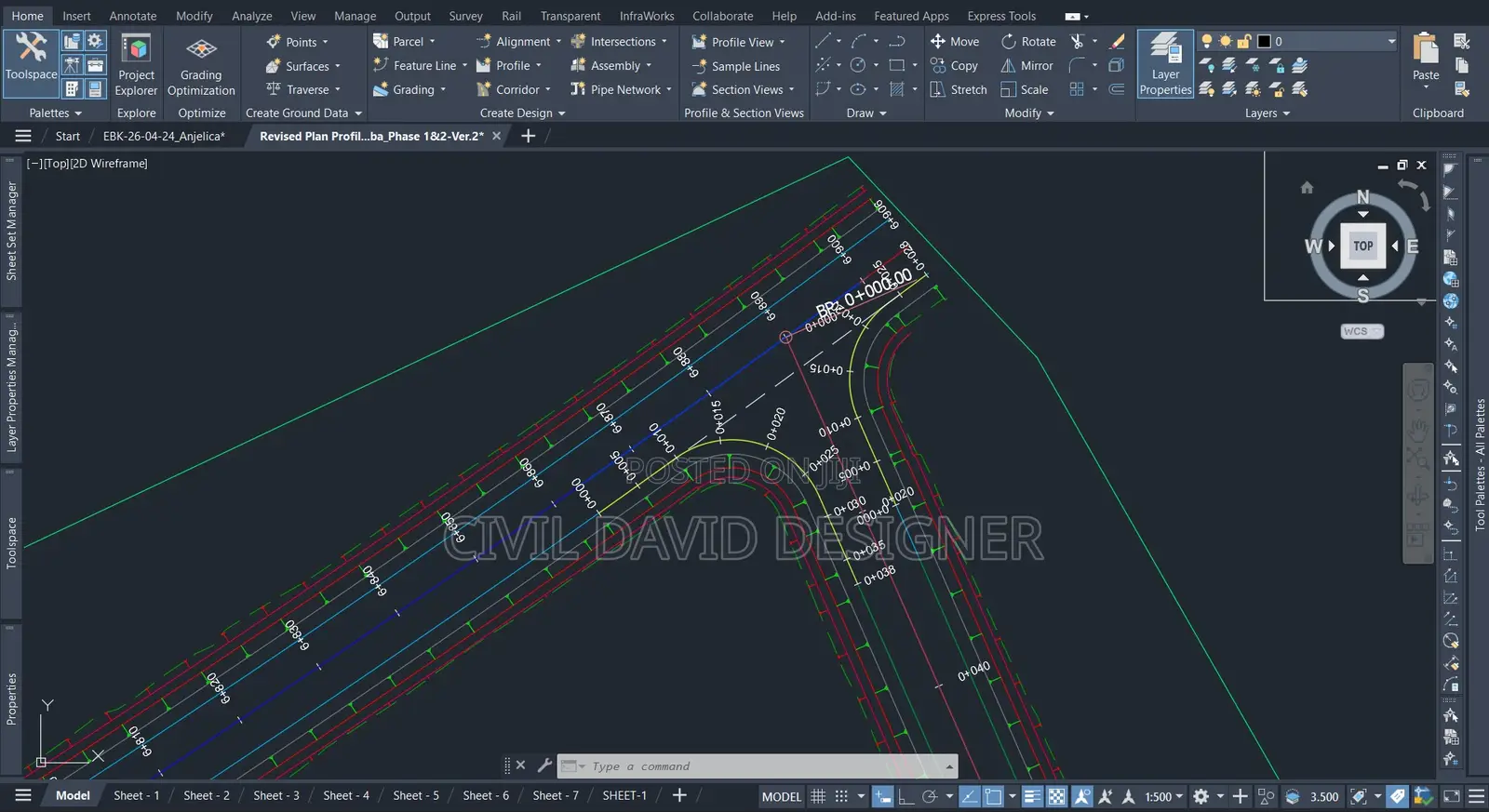Launch Project Explorer
This screenshot has height=812, width=1489.
click(136, 64)
